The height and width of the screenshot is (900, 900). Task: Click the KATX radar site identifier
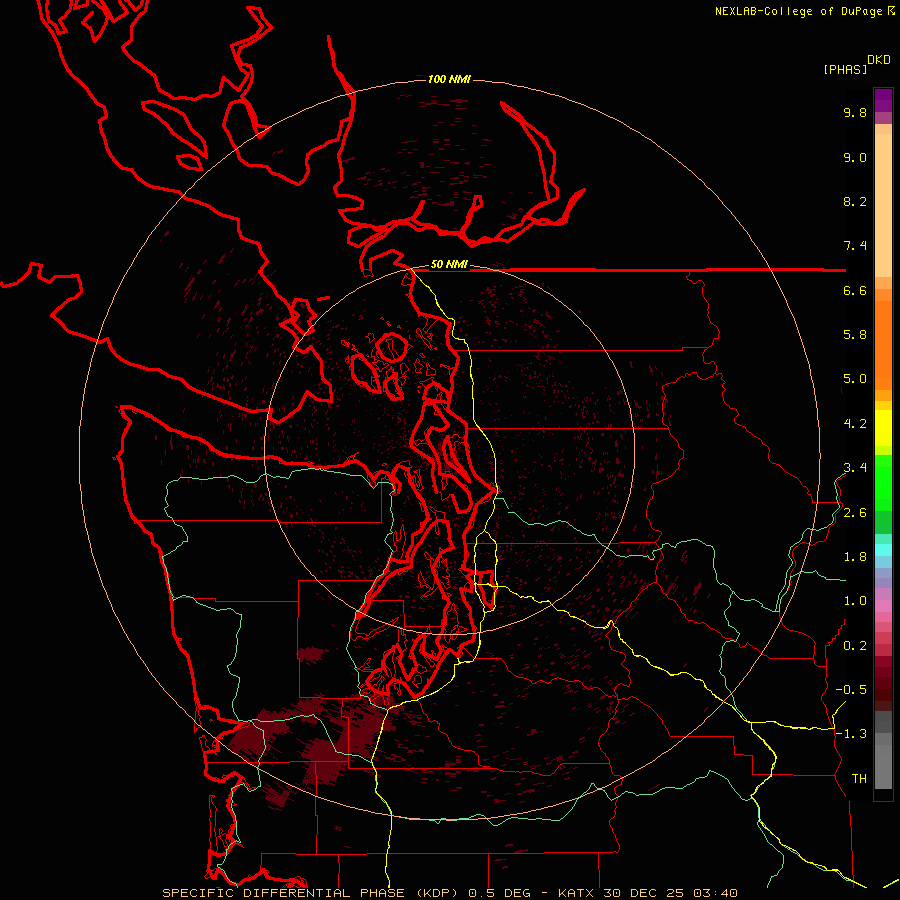tap(577, 893)
